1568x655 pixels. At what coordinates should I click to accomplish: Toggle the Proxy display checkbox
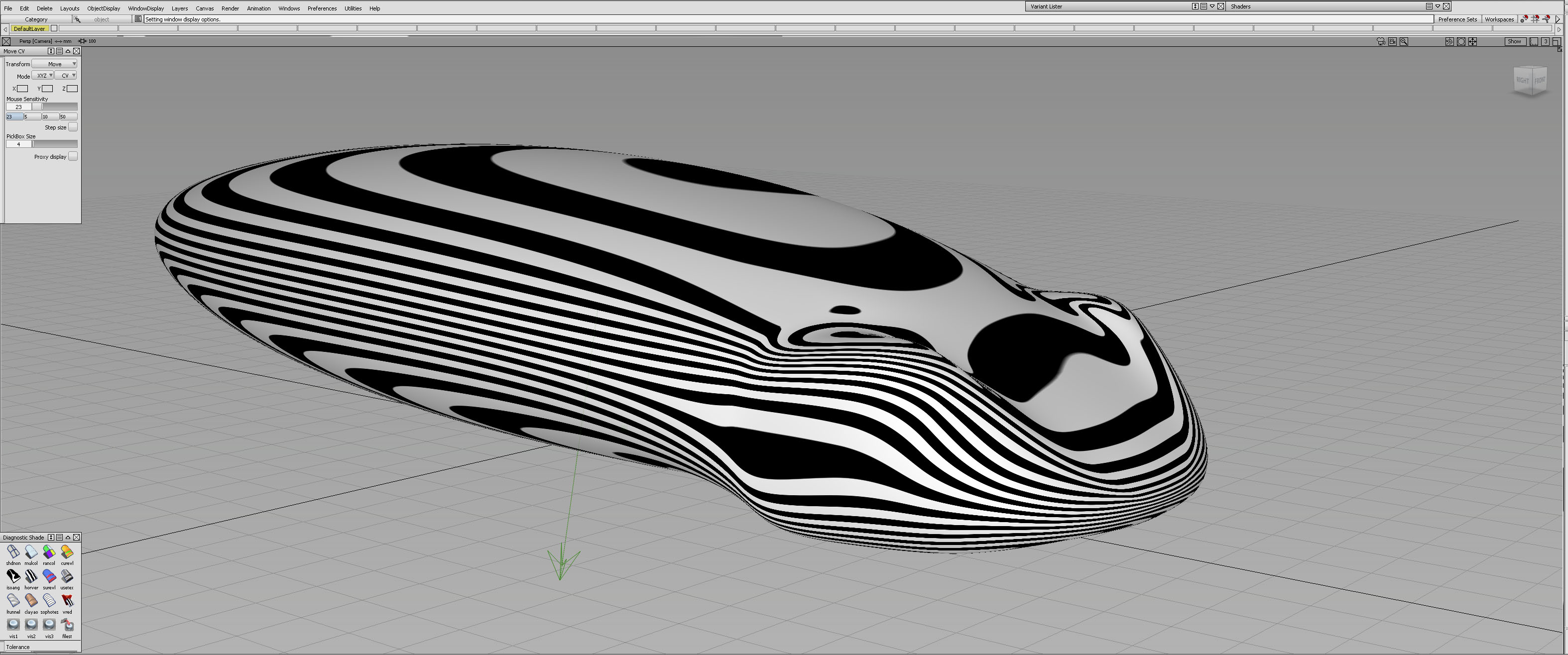(73, 156)
